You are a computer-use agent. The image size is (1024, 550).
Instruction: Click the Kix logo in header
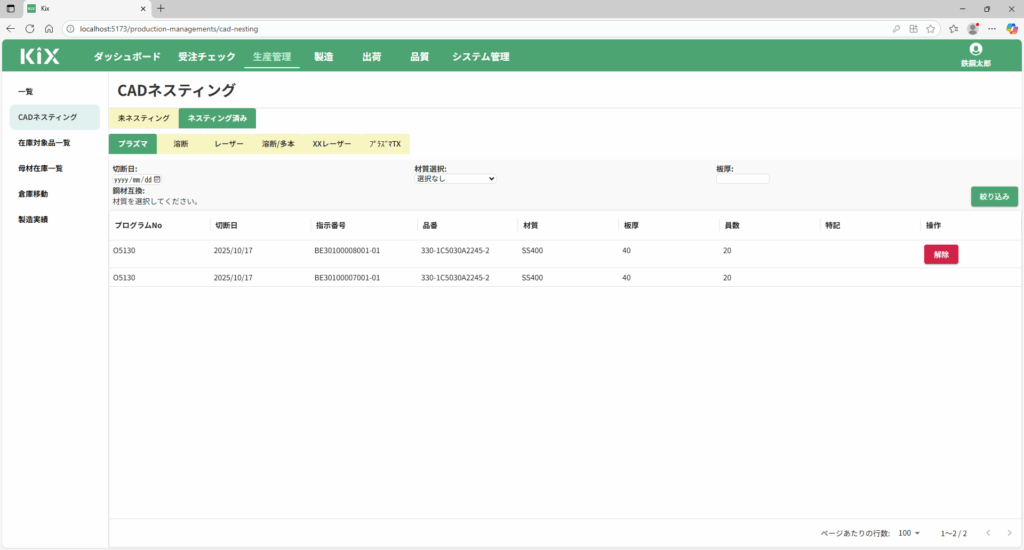(x=40, y=57)
